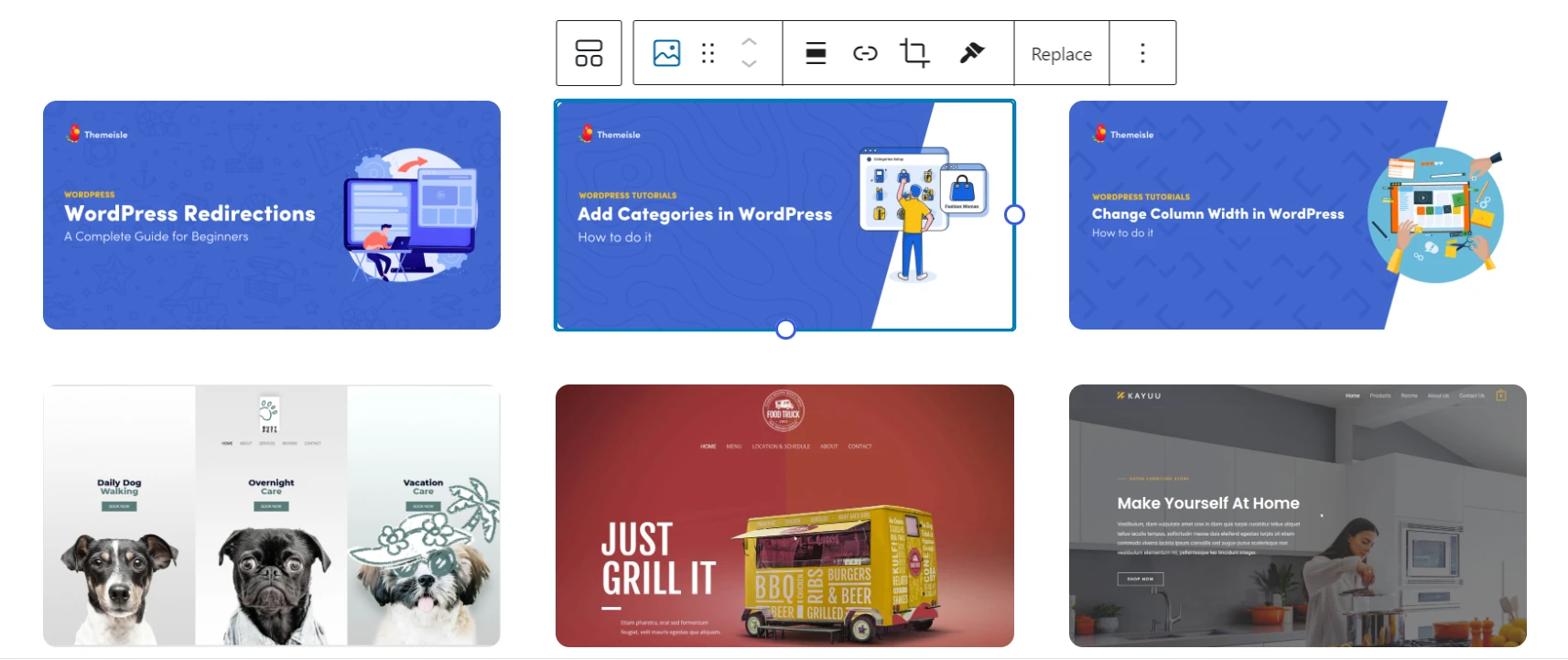Activate the crop image tool
1568x660 pixels.
pos(914,53)
